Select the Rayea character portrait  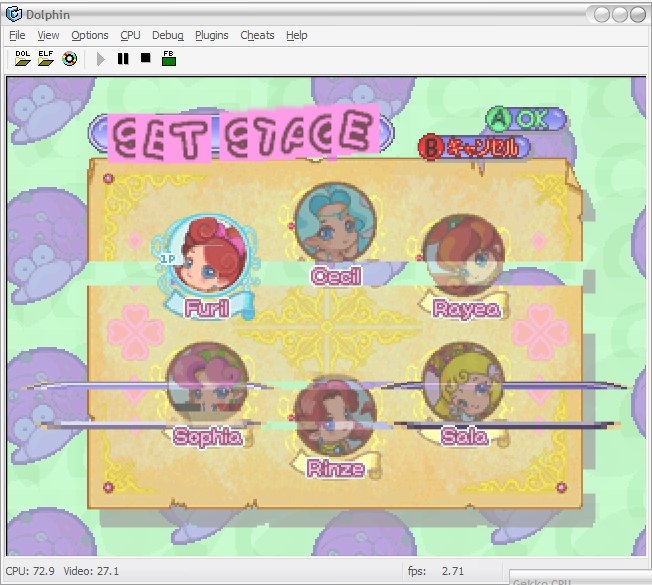coord(464,256)
